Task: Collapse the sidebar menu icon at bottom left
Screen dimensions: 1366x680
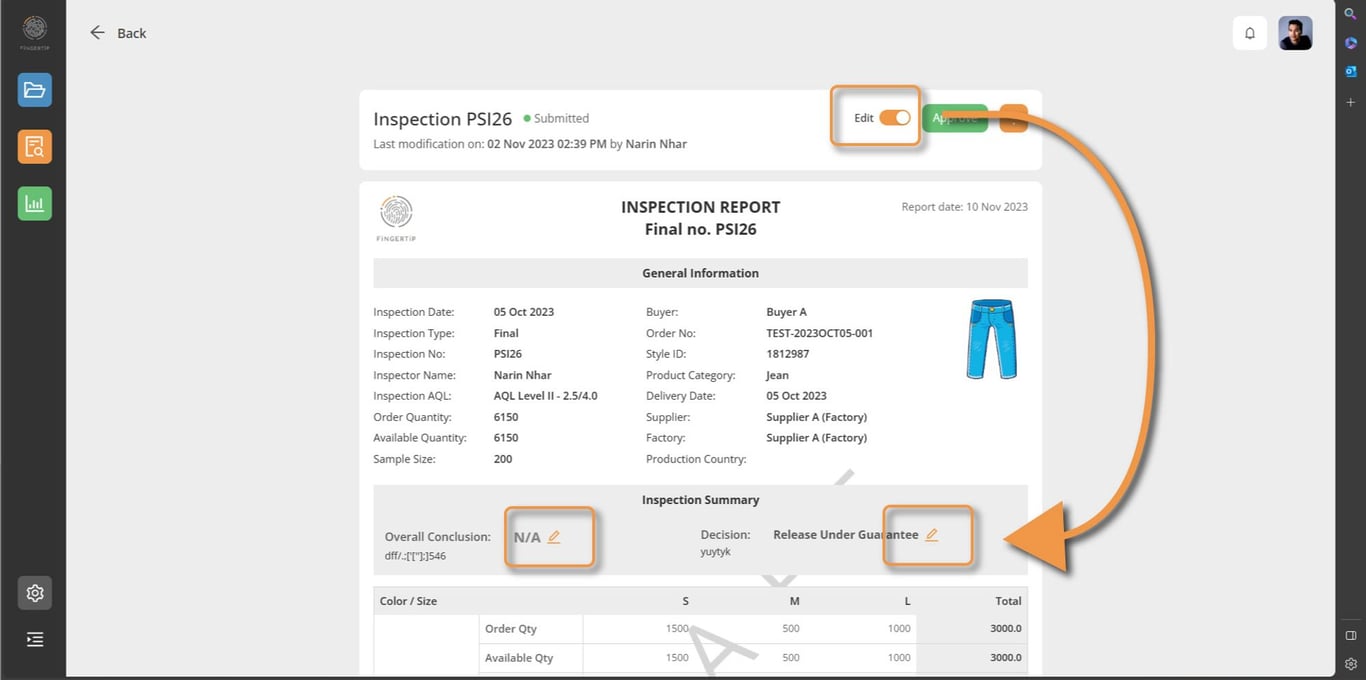Action: coord(35,639)
